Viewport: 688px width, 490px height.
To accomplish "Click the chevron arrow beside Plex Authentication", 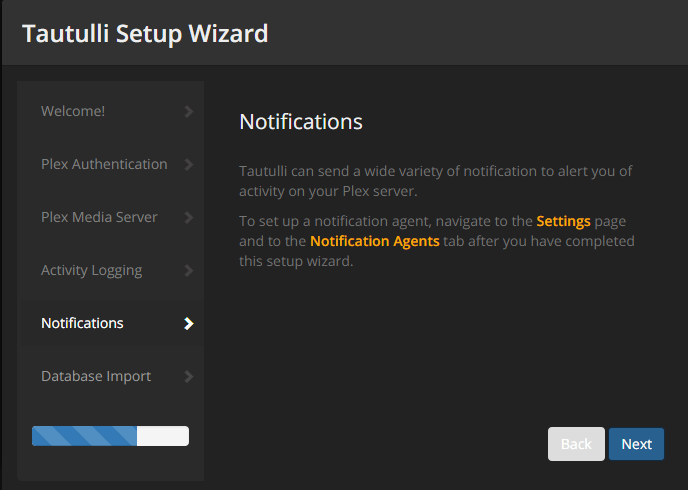I will pyautogui.click(x=189, y=164).
